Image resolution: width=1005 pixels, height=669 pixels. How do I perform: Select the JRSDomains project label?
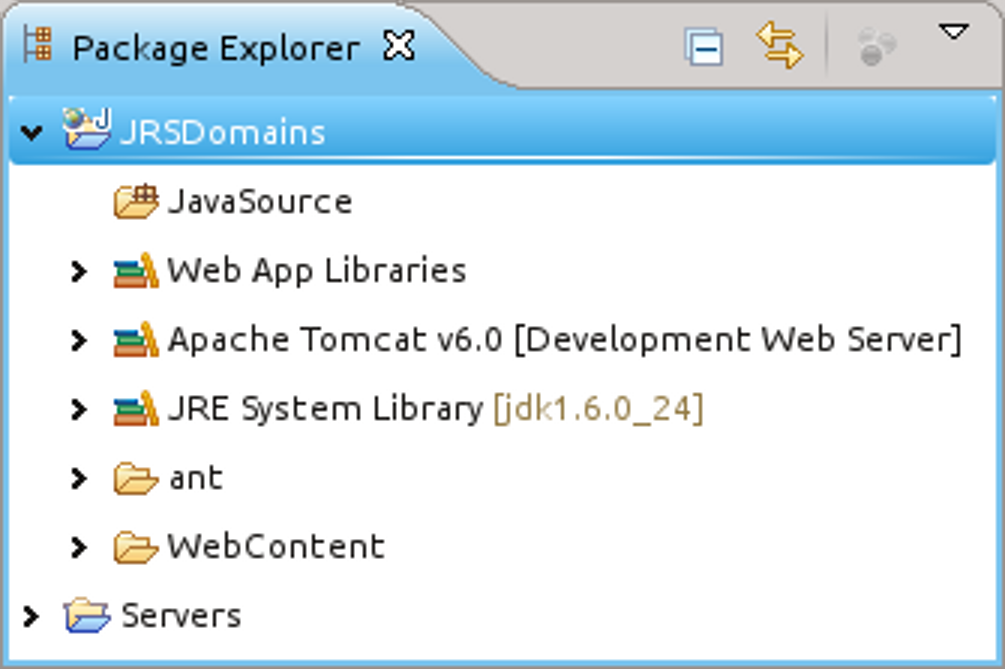222,133
